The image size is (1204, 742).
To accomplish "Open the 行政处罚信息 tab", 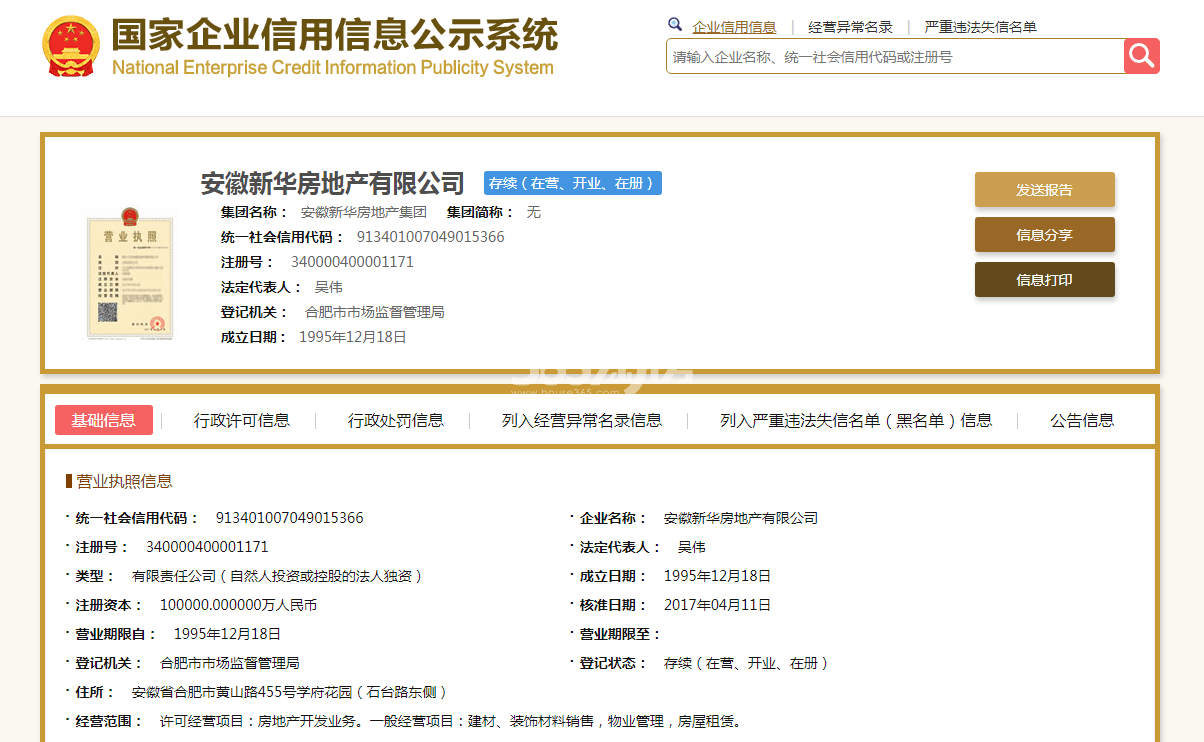I will coord(396,420).
